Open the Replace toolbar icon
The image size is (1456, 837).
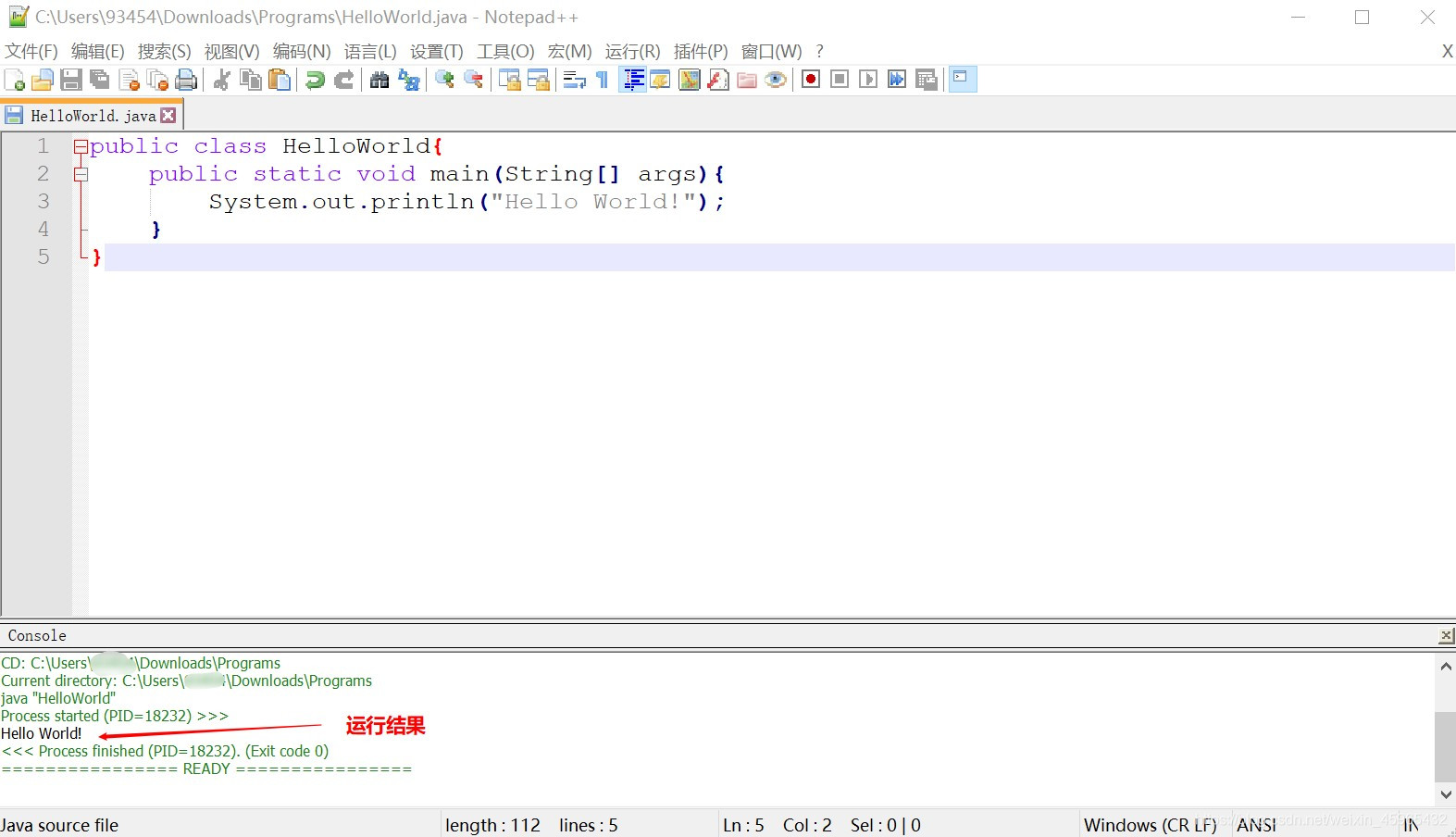pyautogui.click(x=408, y=80)
